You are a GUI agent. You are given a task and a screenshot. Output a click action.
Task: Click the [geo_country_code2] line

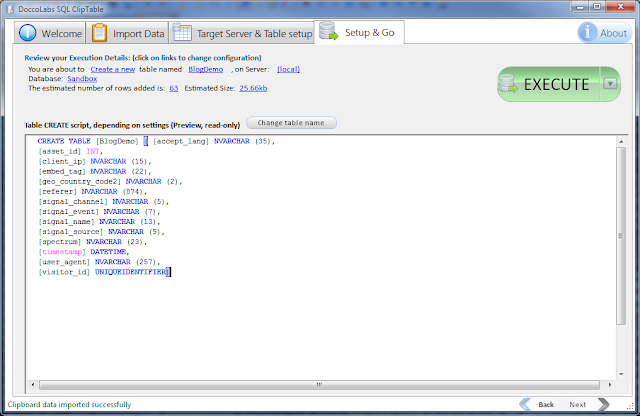click(110, 181)
